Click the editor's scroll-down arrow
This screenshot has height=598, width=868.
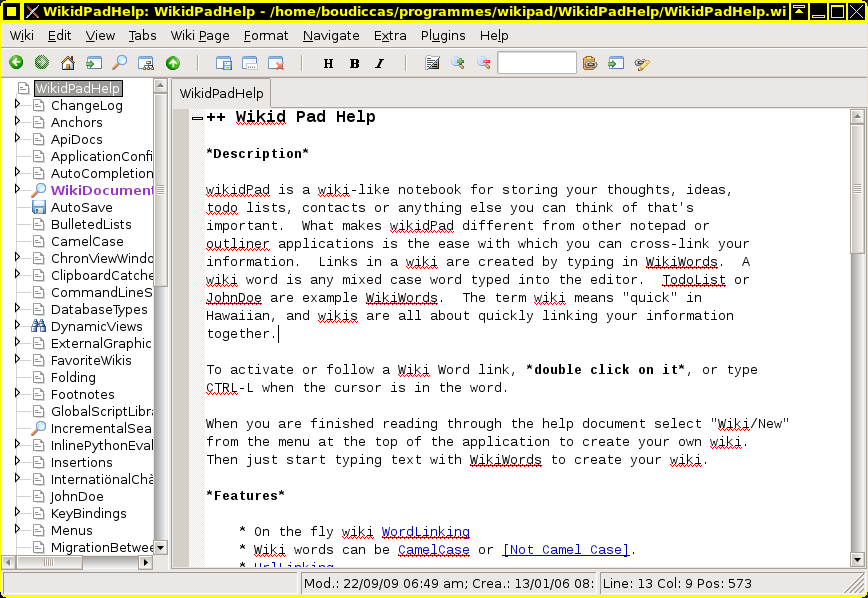pos(857,560)
